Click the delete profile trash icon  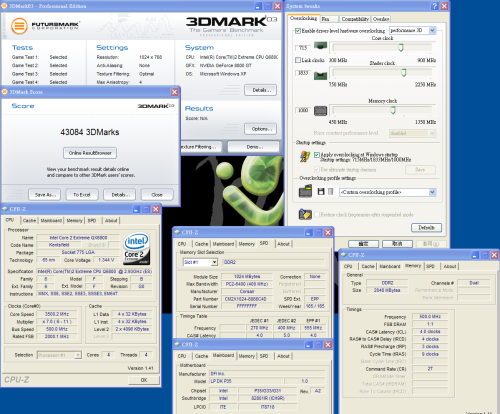(x=330, y=192)
